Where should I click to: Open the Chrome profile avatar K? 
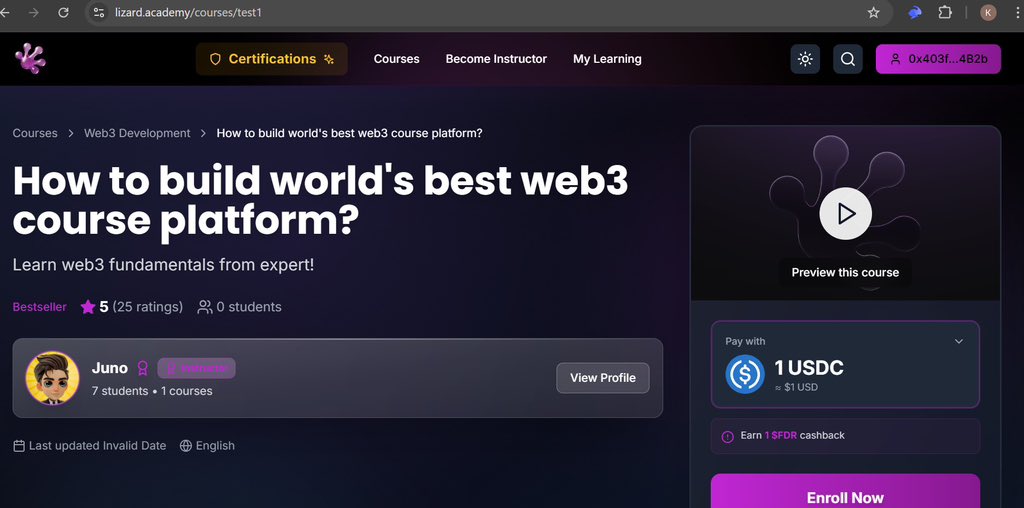click(988, 12)
